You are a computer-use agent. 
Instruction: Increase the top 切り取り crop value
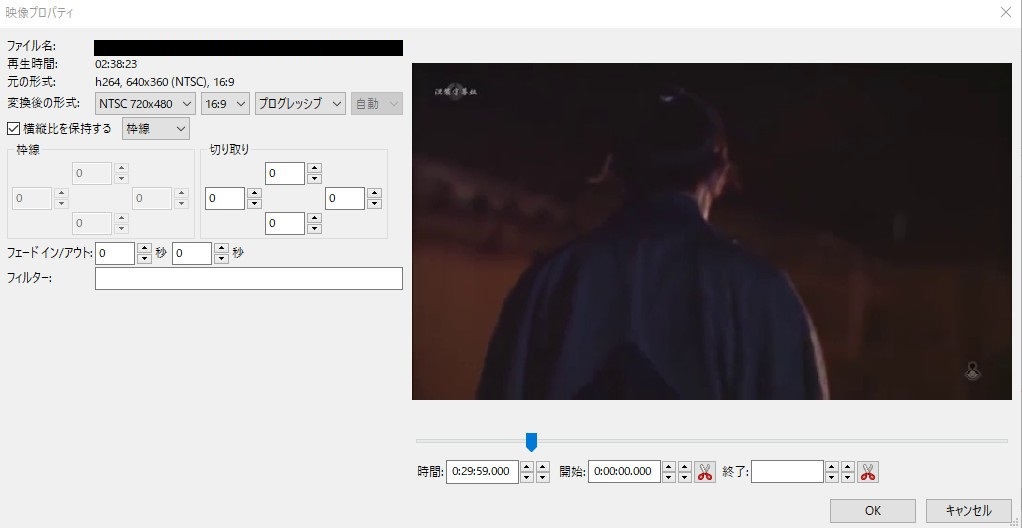point(314,168)
